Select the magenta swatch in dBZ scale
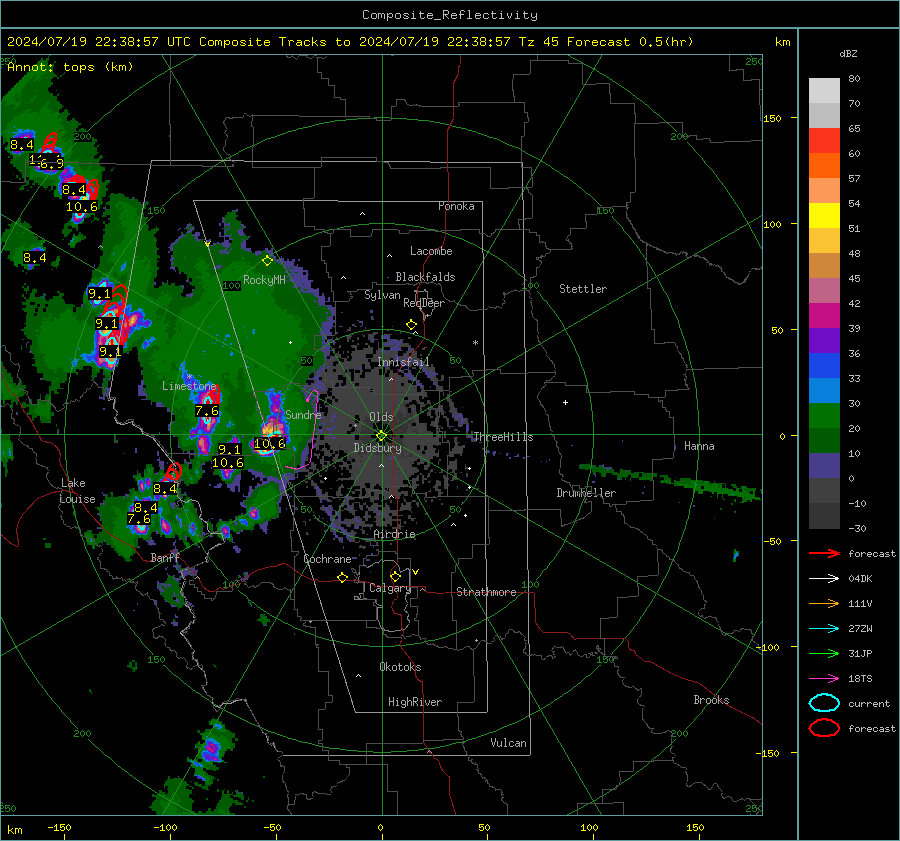 pos(824,316)
